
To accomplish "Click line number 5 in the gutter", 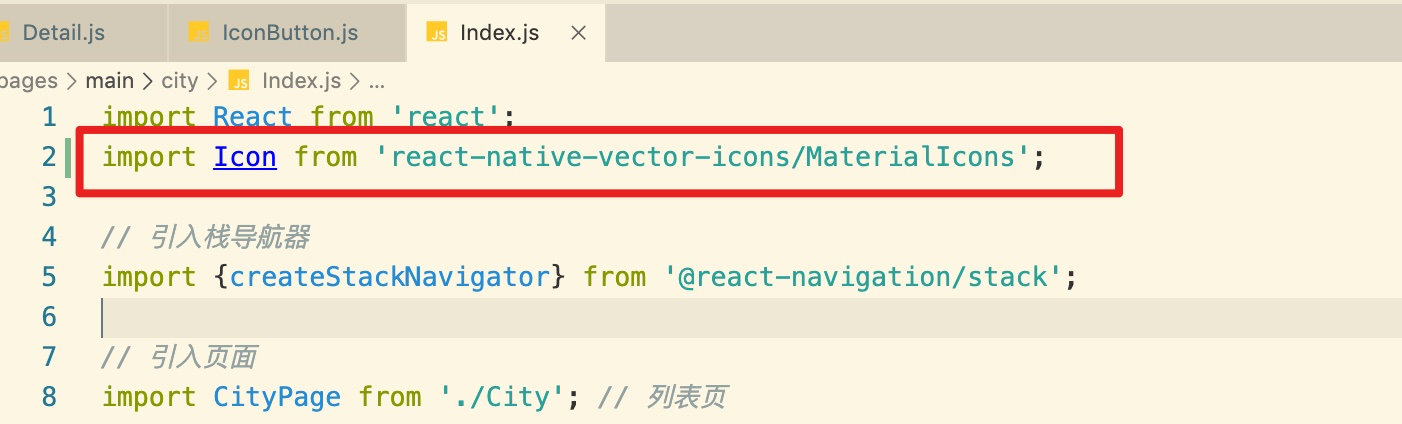I will click(49, 277).
